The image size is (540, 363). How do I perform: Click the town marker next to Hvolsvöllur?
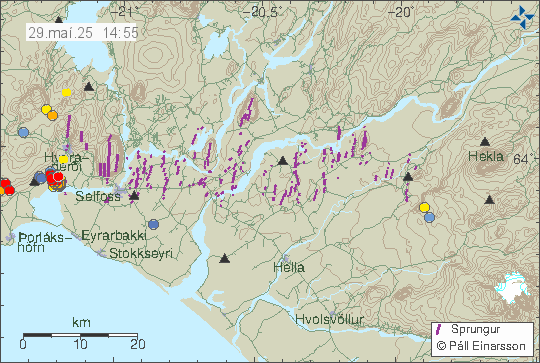click(333, 314)
